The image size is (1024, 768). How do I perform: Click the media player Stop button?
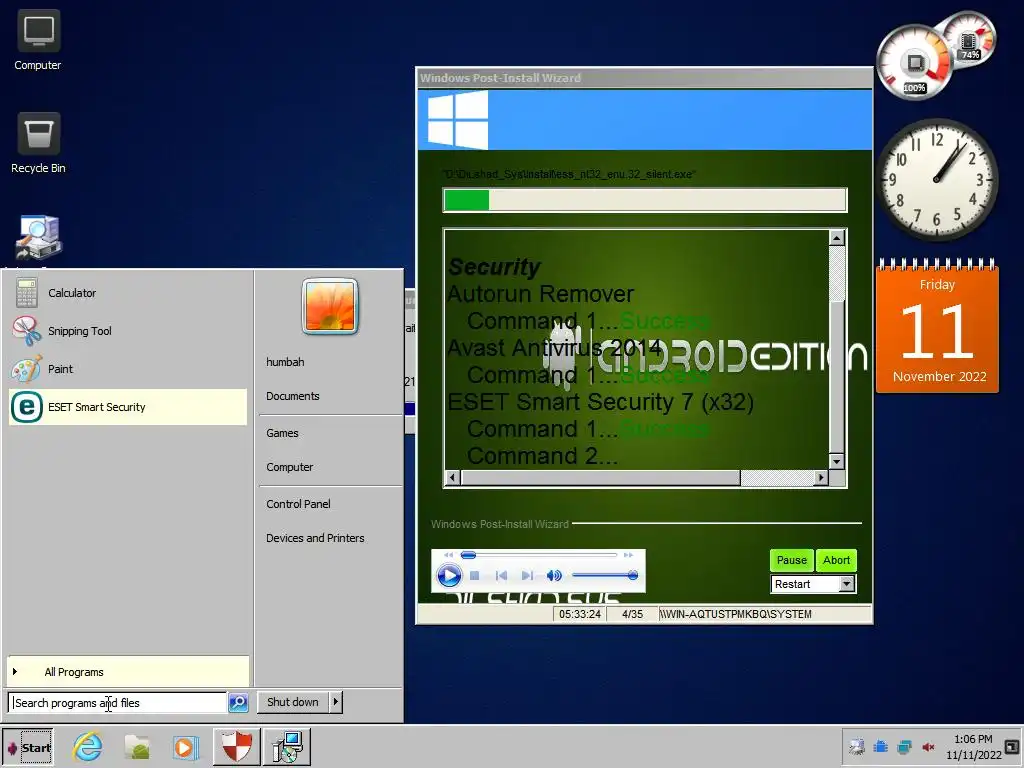coord(475,575)
